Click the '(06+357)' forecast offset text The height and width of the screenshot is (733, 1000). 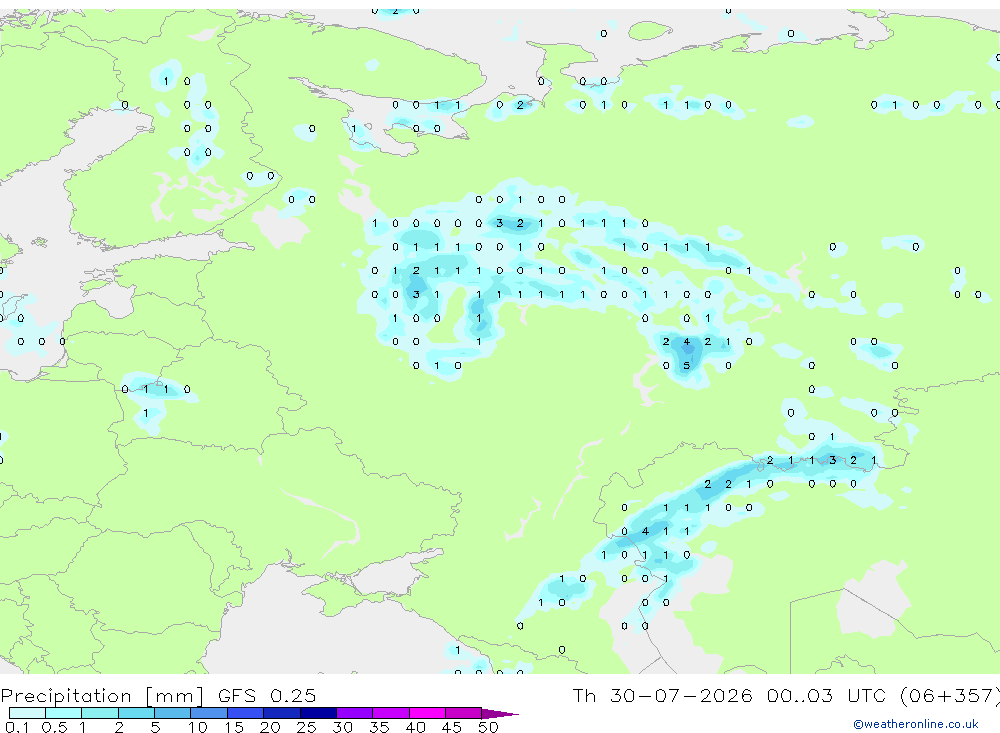[949, 696]
